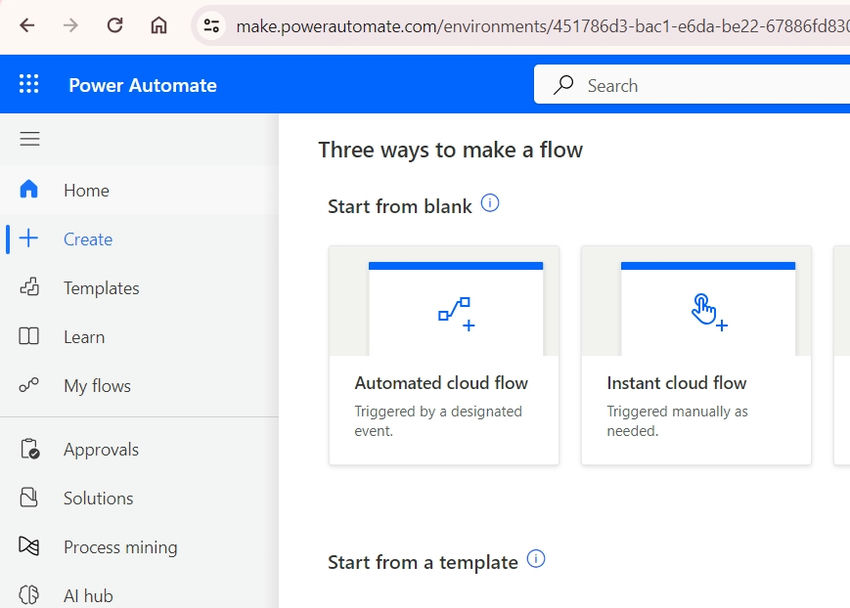Open the Microsoft app launcher waffle icon
Screen dimensions: 850x608
(29, 84)
